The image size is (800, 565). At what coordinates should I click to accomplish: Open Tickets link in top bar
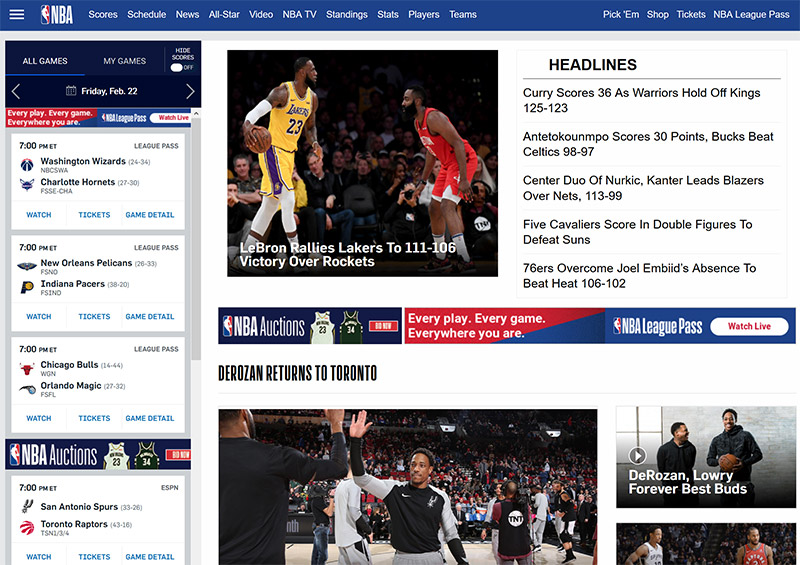point(691,15)
